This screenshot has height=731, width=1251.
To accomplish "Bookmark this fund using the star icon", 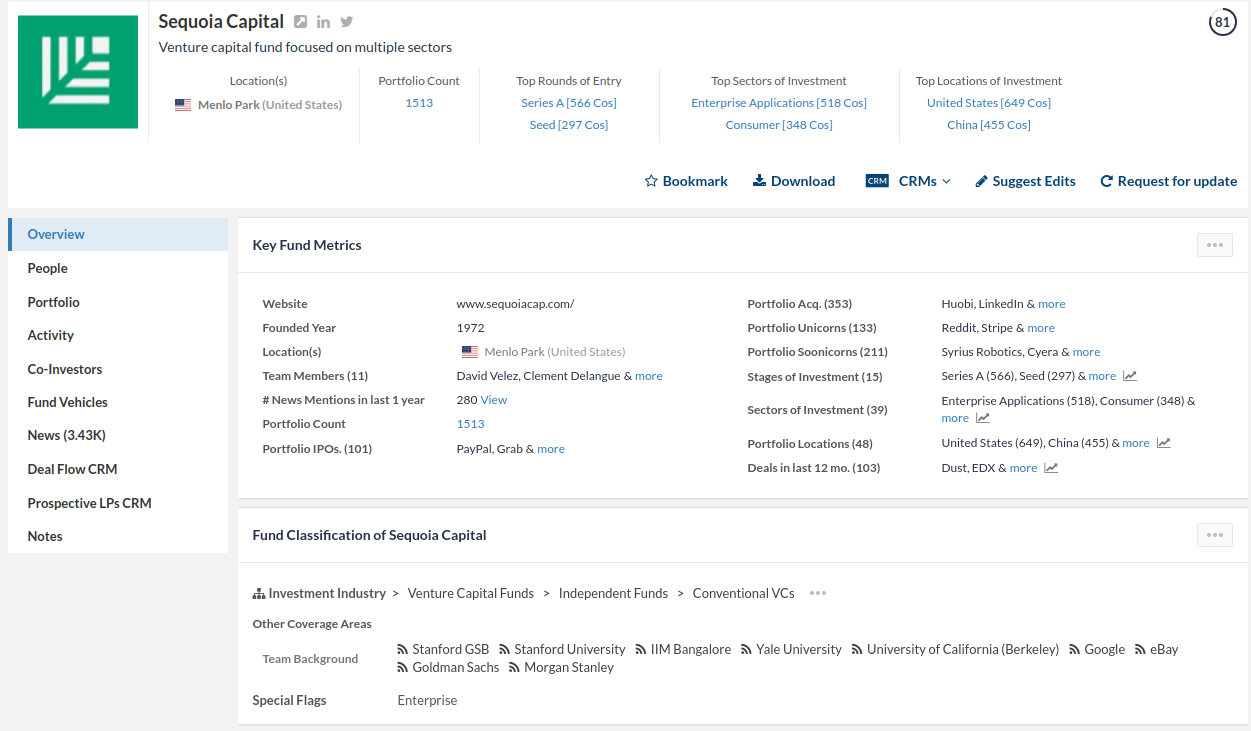I will (x=651, y=181).
